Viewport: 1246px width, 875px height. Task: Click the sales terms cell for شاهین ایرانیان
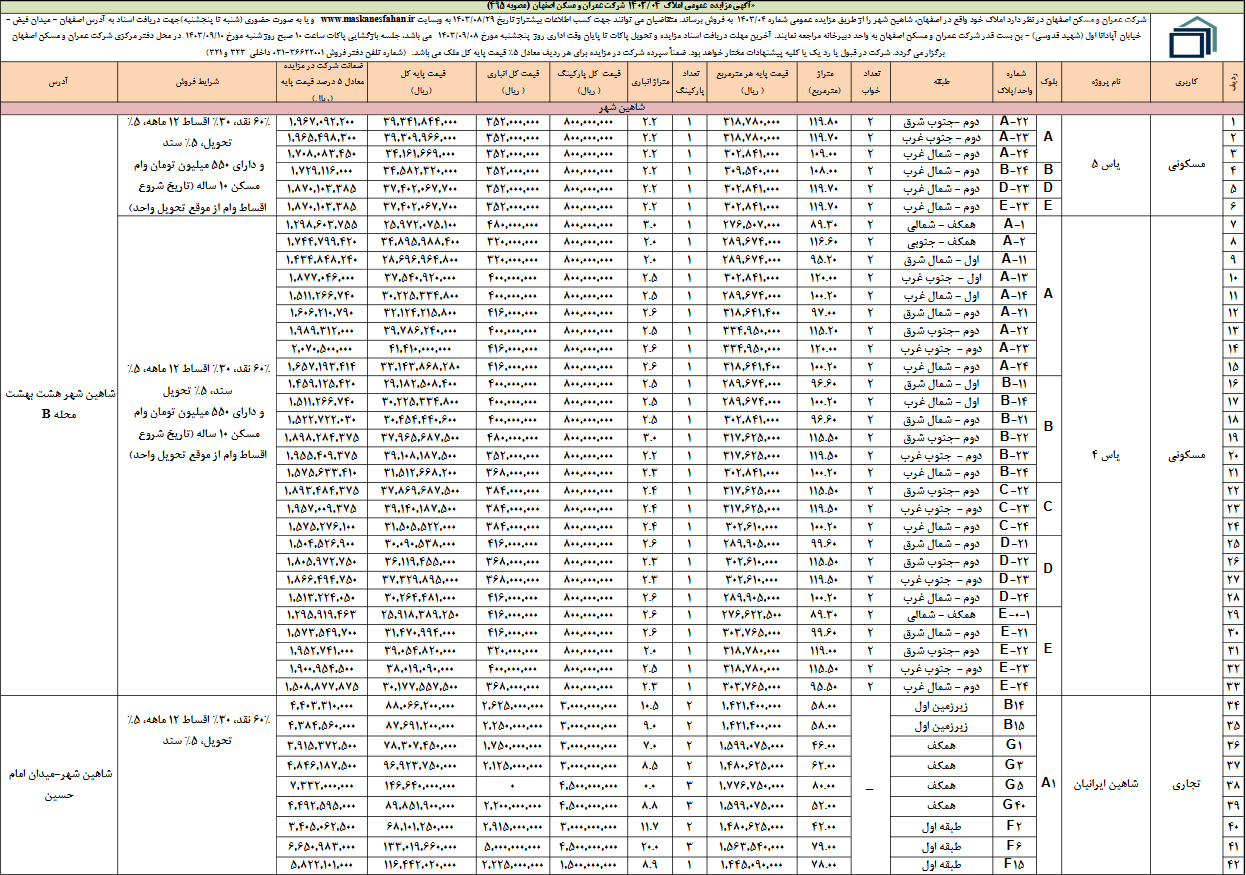[197, 785]
